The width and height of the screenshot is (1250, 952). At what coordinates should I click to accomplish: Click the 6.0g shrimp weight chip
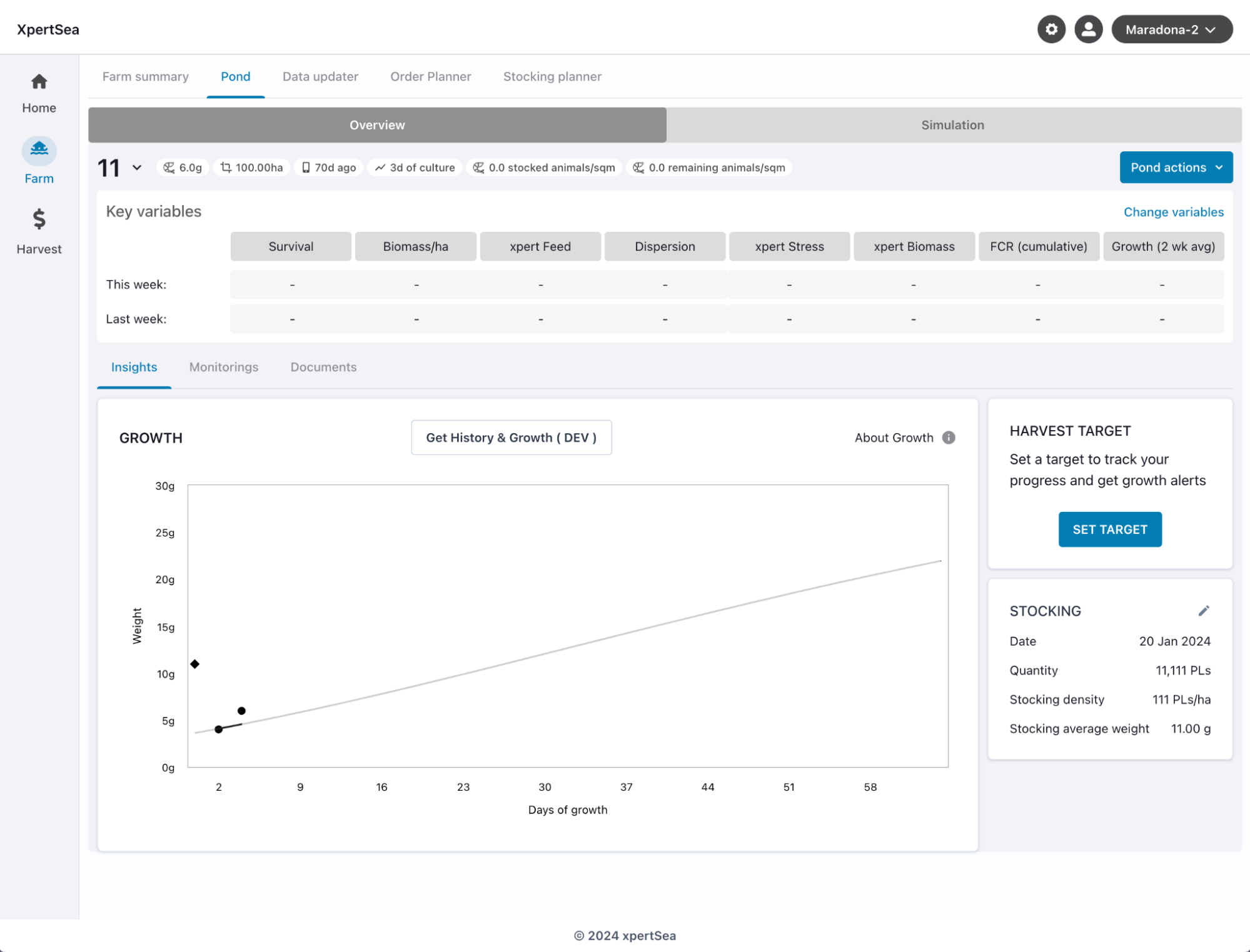tap(183, 168)
